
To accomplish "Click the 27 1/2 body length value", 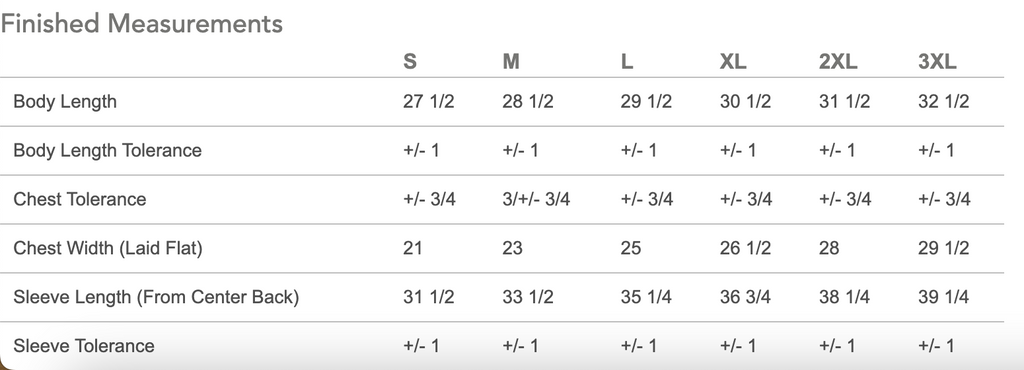I will 428,102.
